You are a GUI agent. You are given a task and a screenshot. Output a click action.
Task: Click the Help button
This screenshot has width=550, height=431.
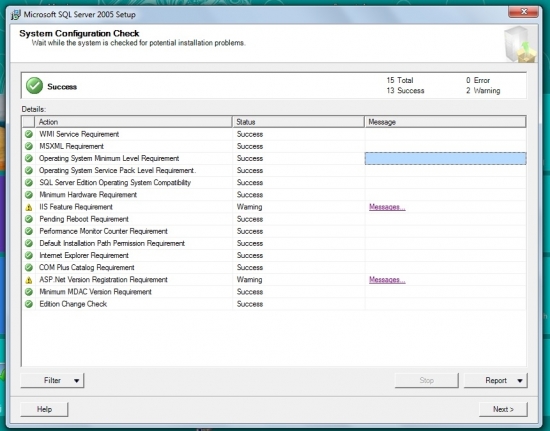[x=44, y=409]
